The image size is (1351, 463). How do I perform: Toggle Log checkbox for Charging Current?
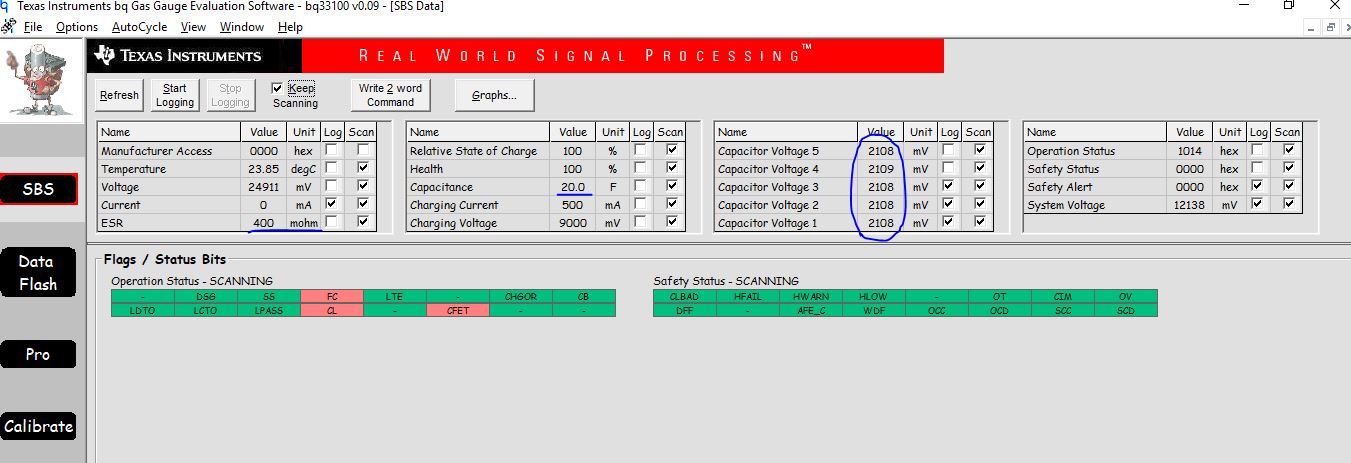coord(641,205)
